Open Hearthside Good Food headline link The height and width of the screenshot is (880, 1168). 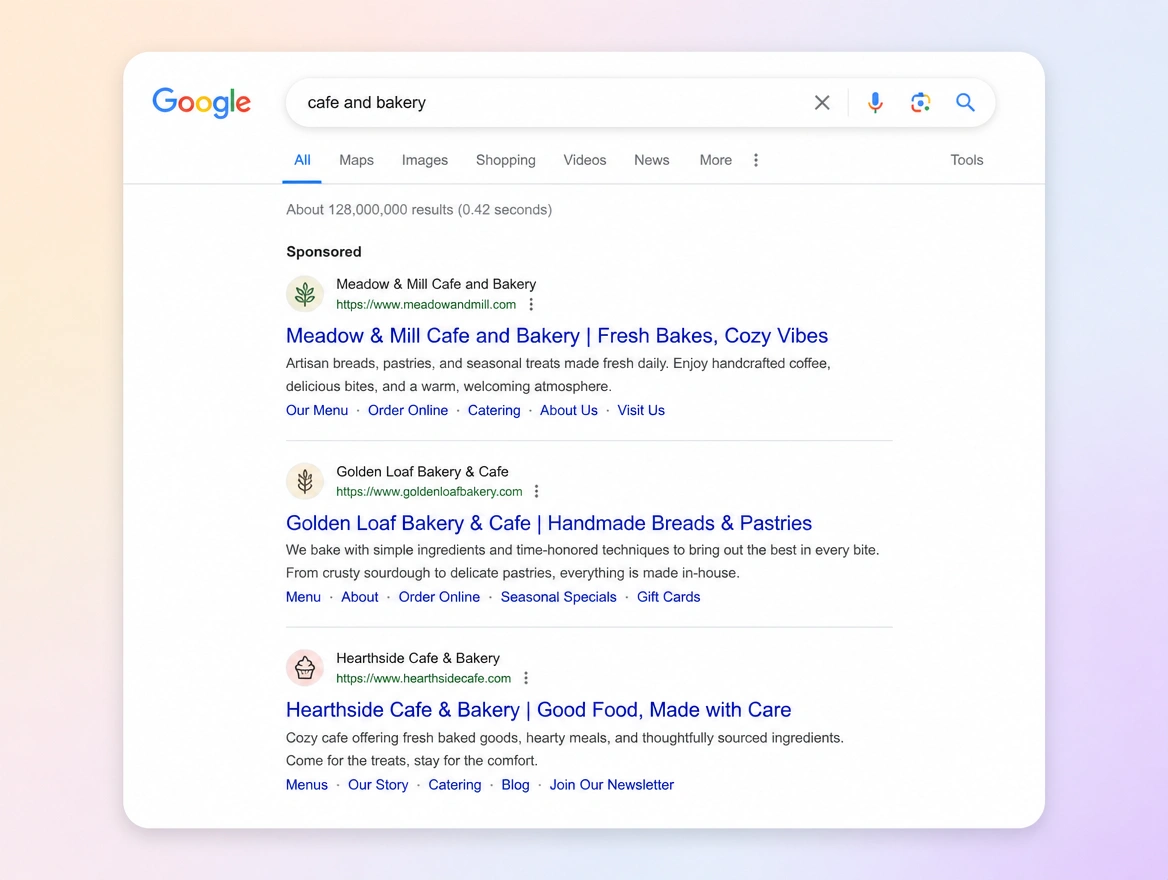[539, 709]
